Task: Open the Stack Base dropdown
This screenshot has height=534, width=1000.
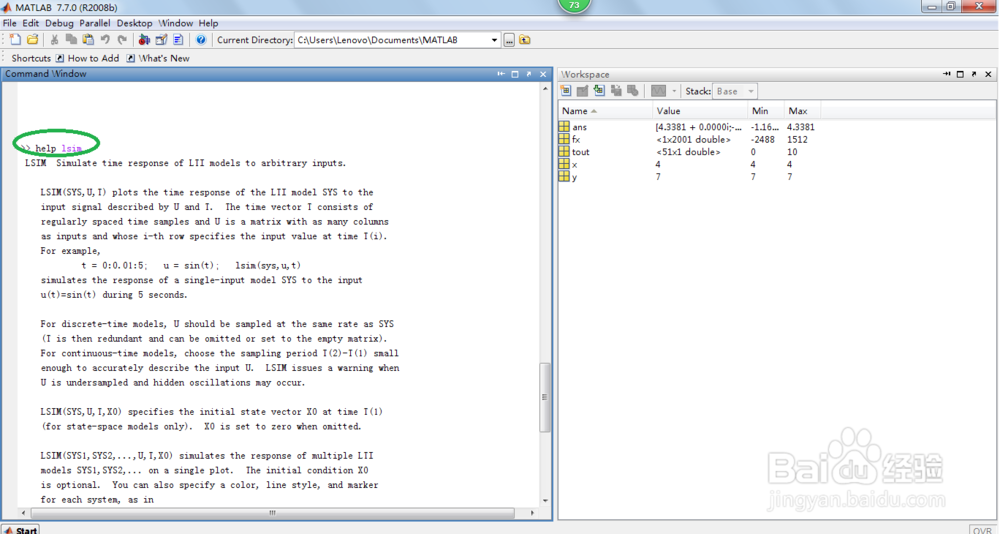Action: (735, 91)
